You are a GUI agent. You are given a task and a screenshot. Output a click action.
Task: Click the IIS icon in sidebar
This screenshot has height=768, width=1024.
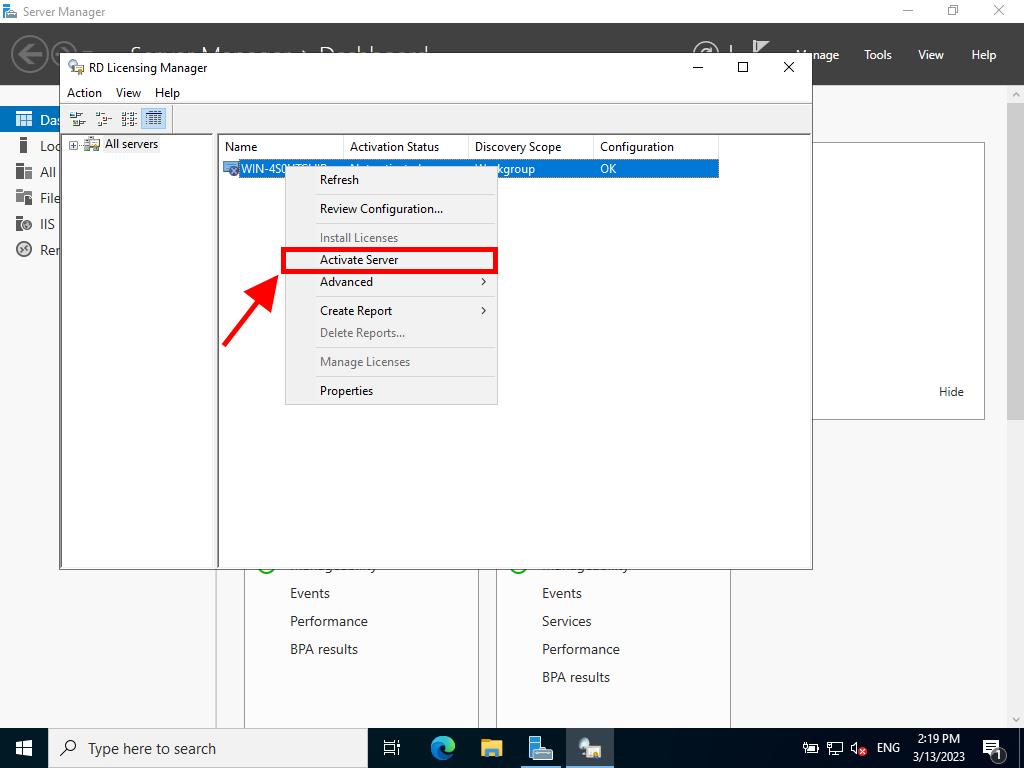[24, 223]
